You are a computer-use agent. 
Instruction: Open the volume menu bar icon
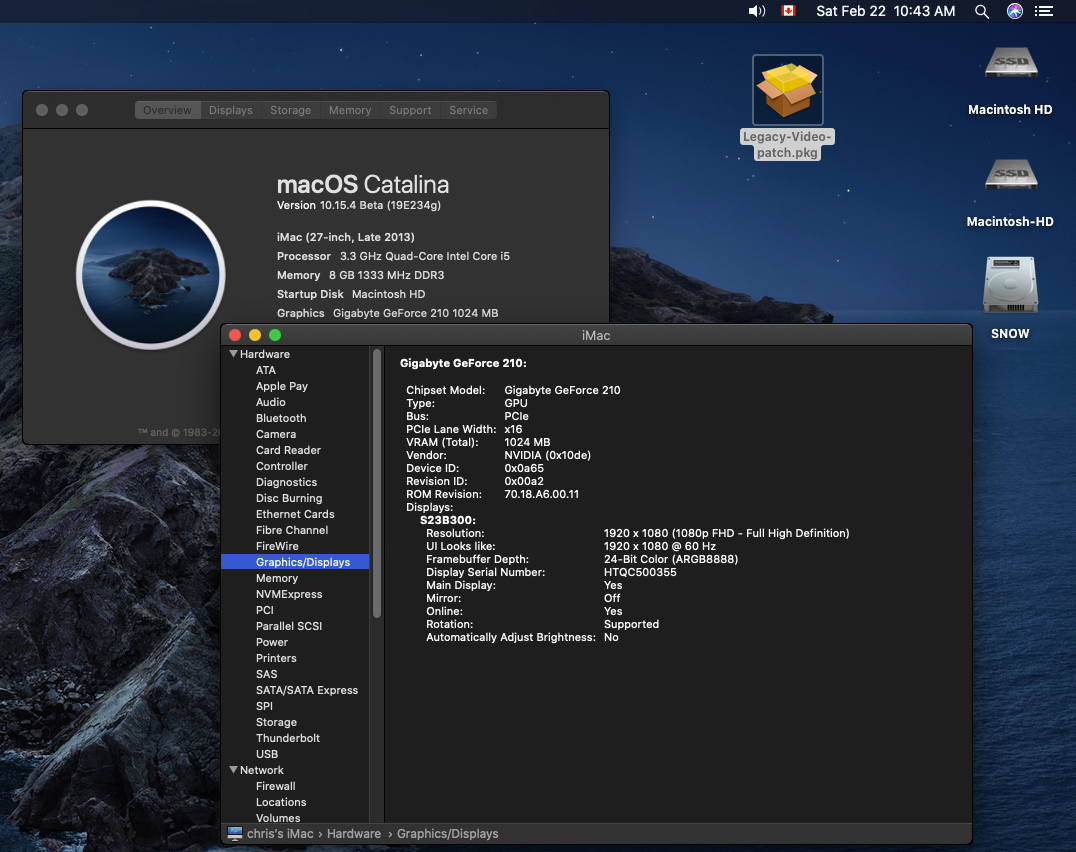(756, 11)
